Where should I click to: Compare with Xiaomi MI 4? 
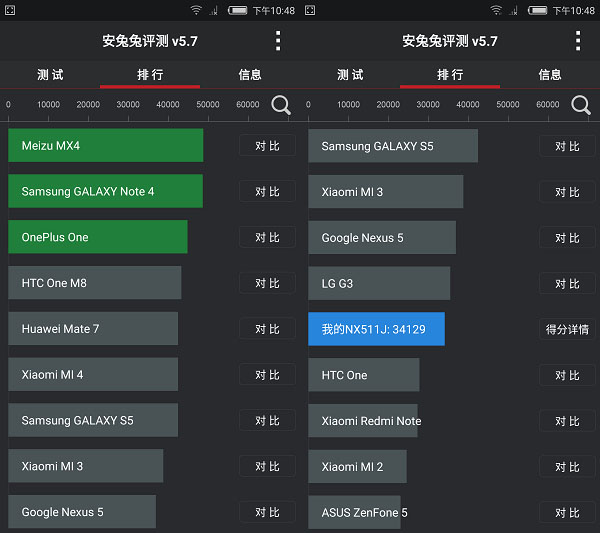[267, 375]
